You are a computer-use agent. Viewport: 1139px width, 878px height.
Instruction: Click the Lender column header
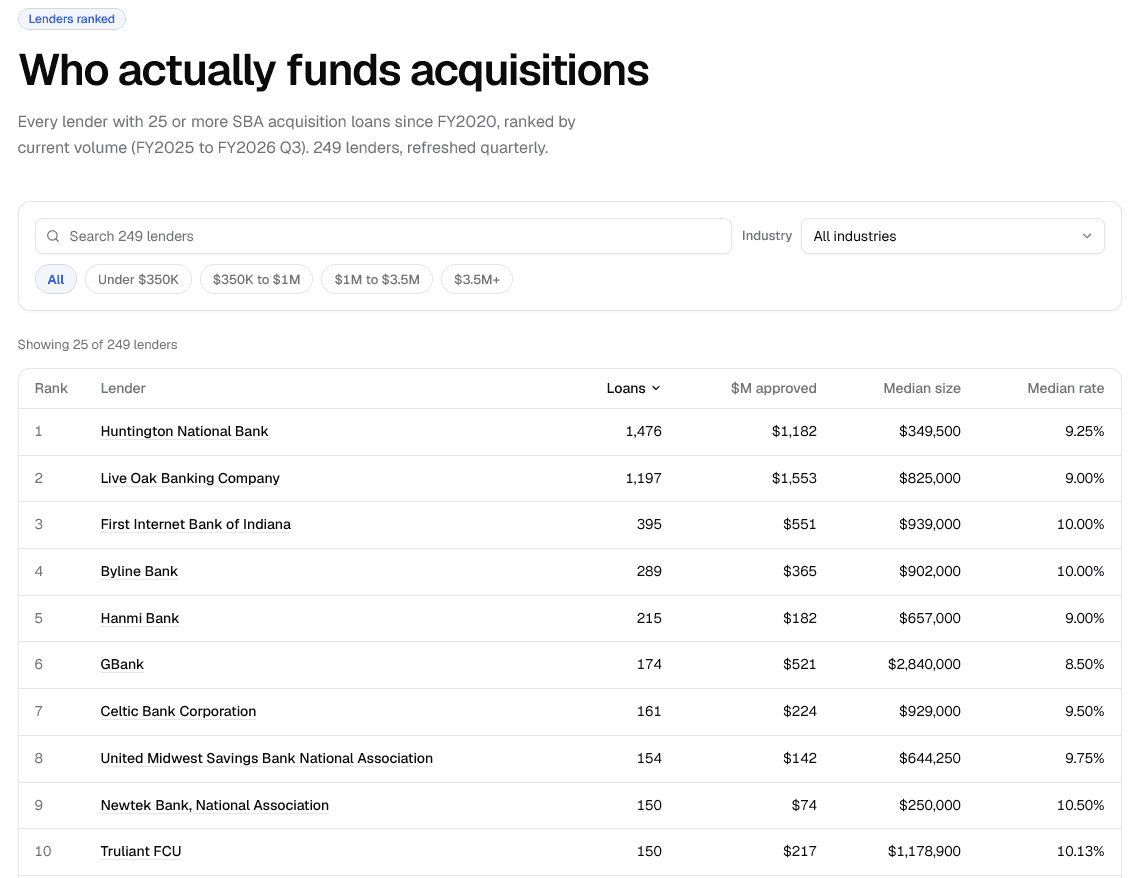[123, 389]
